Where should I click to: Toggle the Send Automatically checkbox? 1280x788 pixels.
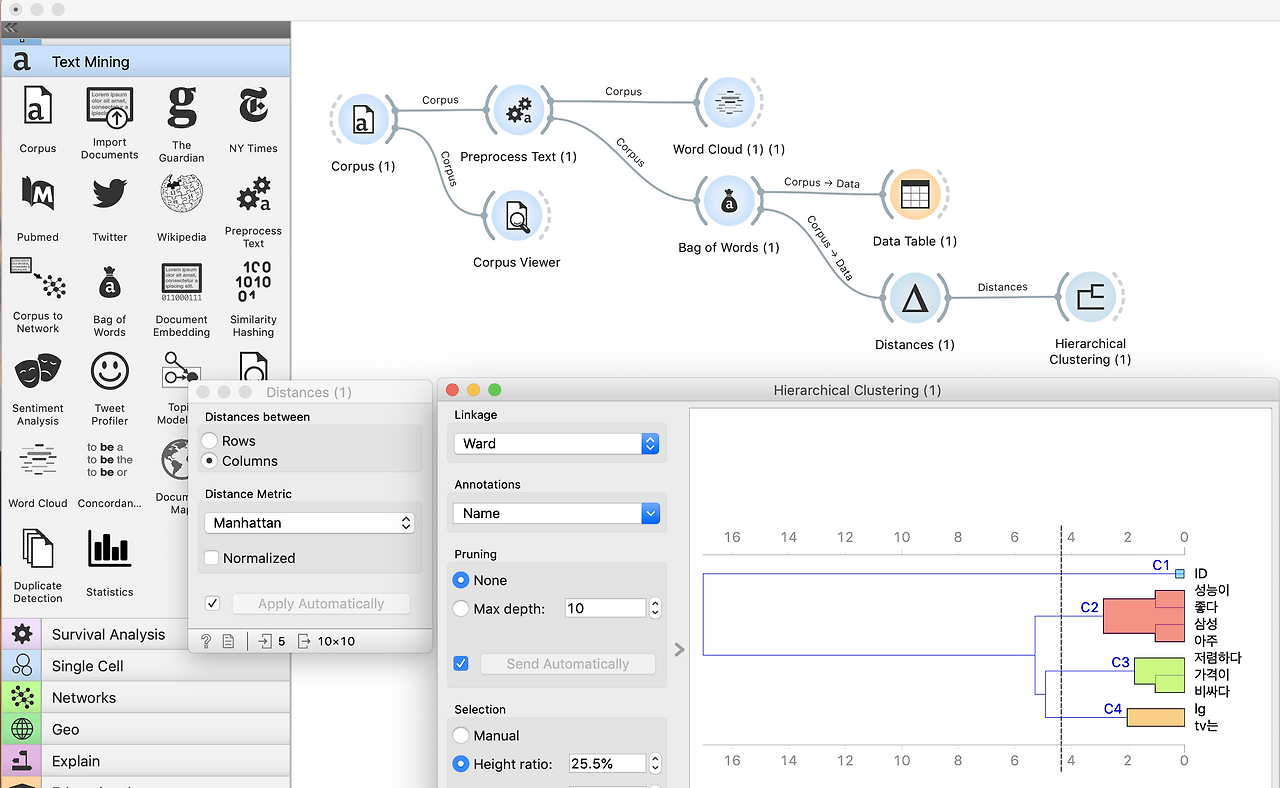[461, 663]
